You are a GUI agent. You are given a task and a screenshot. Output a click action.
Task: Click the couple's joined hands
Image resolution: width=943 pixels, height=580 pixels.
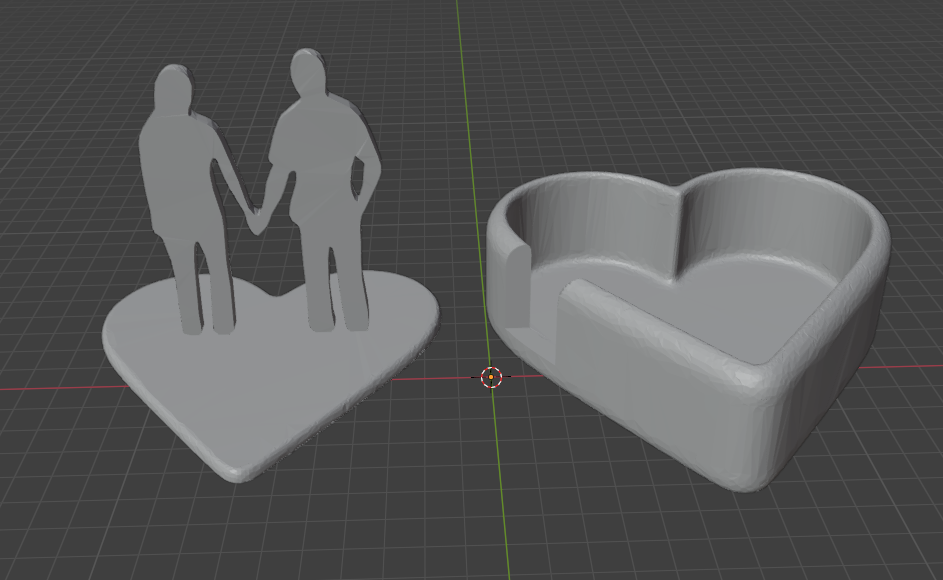(256, 214)
